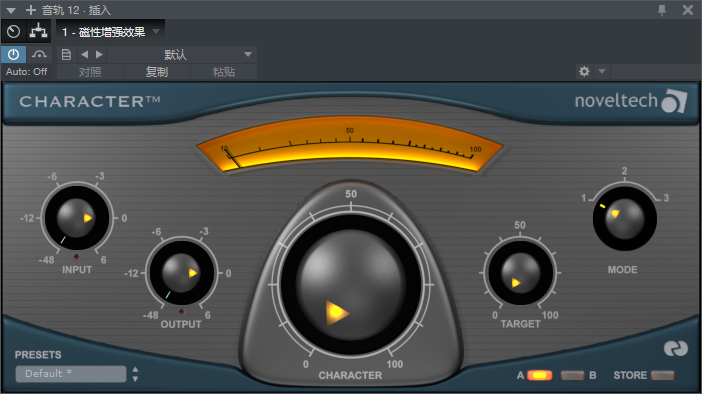The width and height of the screenshot is (702, 394).
Task: Click the automation clock icon
Action: (x=13, y=32)
